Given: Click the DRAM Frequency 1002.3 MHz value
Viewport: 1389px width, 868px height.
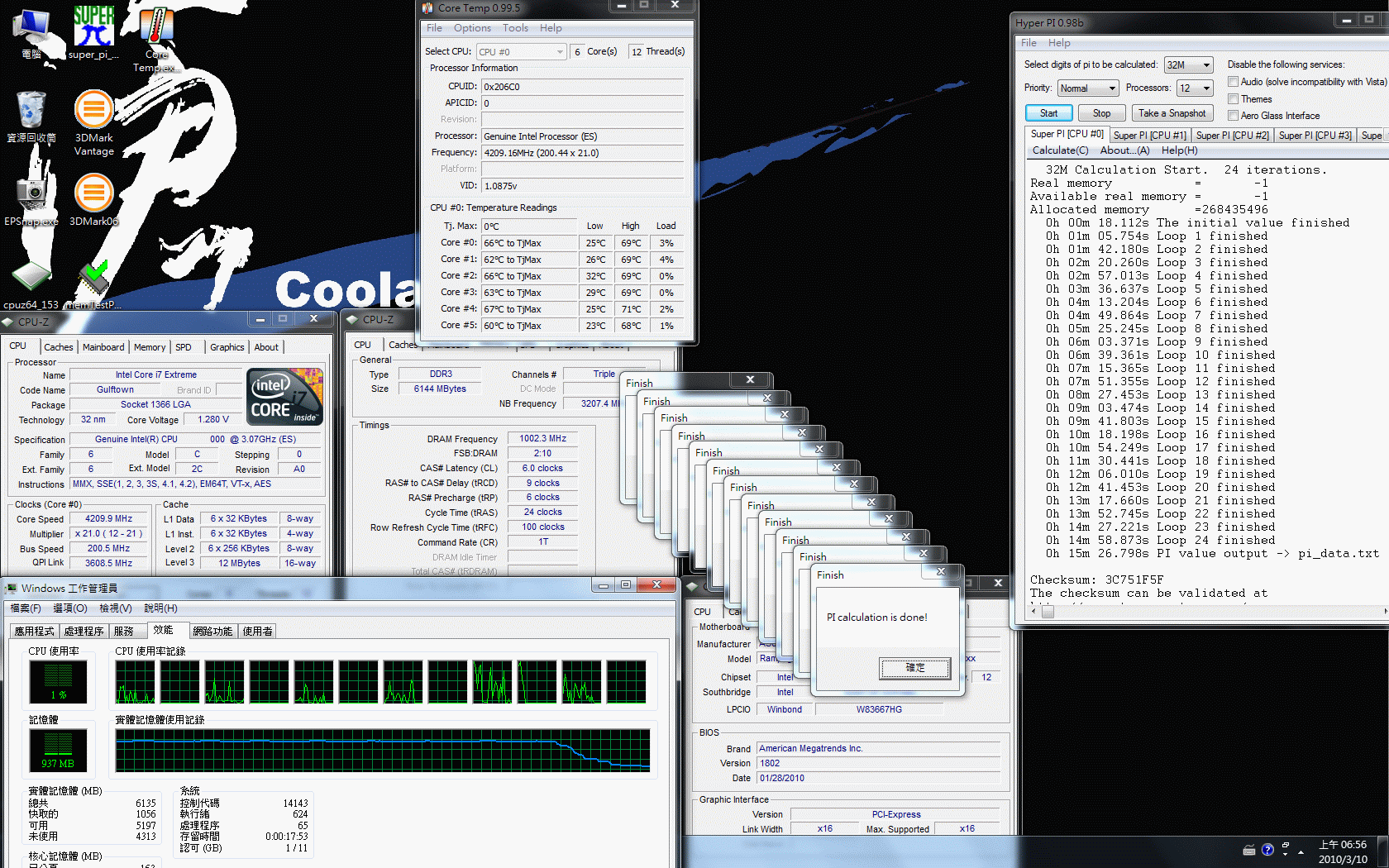Looking at the screenshot, I should click(542, 439).
